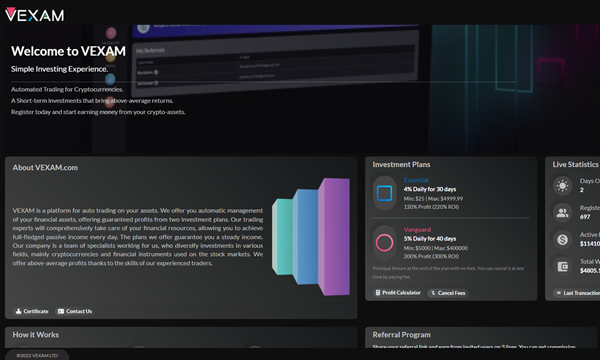Click the 'How it Works' heading
The height and width of the screenshot is (360, 600).
pyautogui.click(x=36, y=335)
